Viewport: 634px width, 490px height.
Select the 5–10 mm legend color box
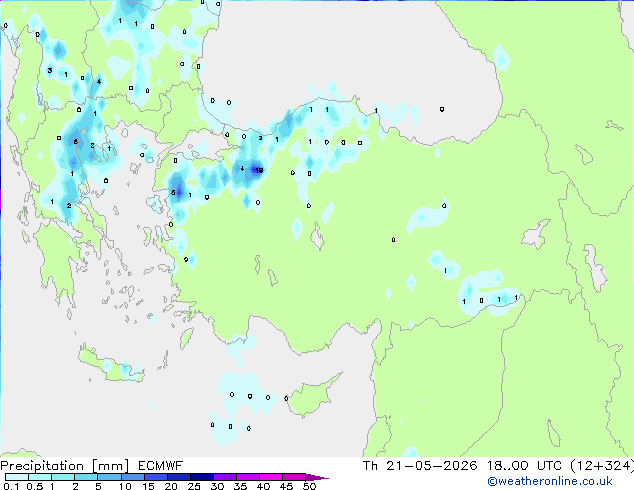[x=109, y=477]
